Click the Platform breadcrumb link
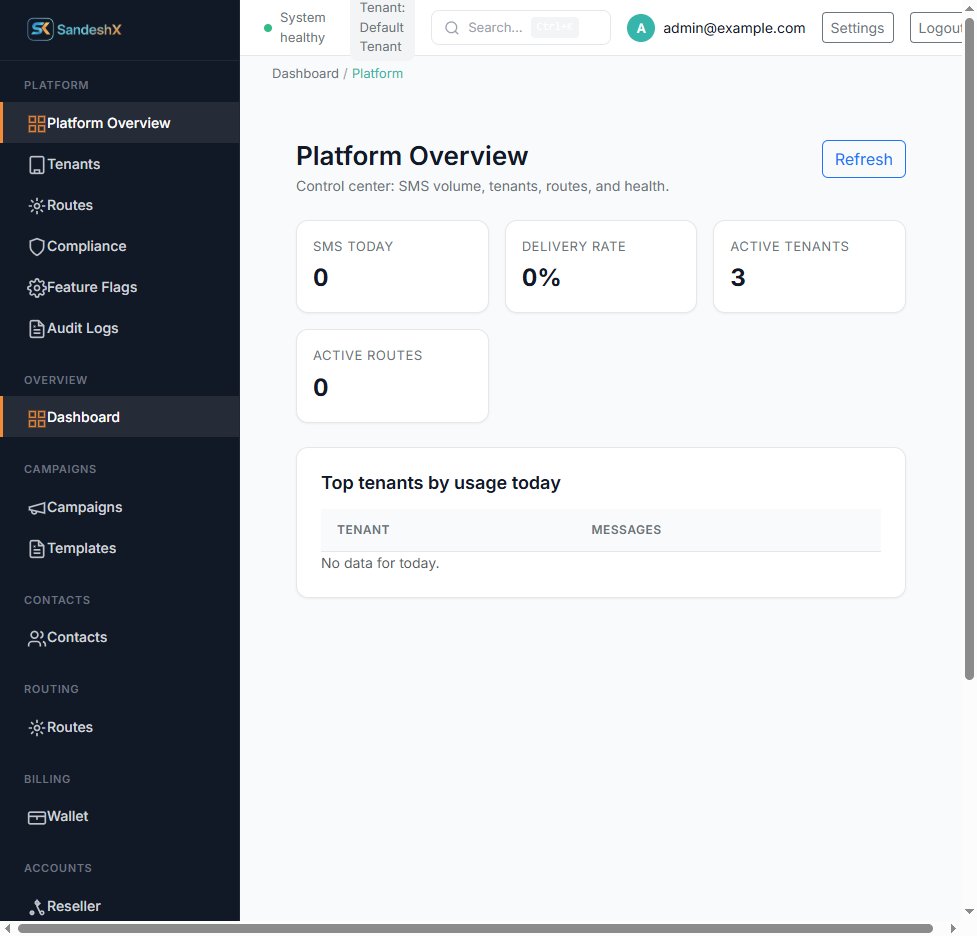This screenshot has height=936, width=977. 378,74
